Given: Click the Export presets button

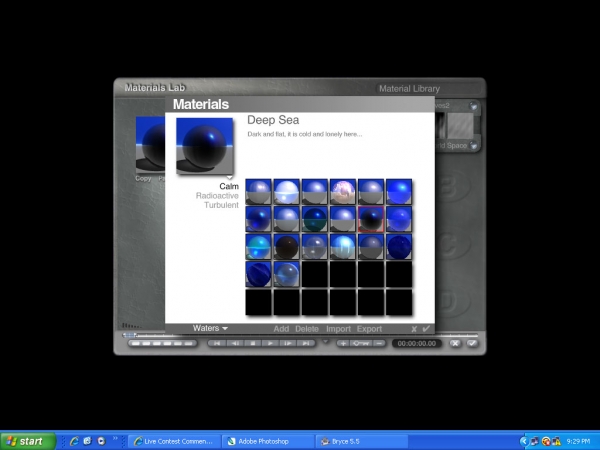Looking at the screenshot, I should click(369, 329).
